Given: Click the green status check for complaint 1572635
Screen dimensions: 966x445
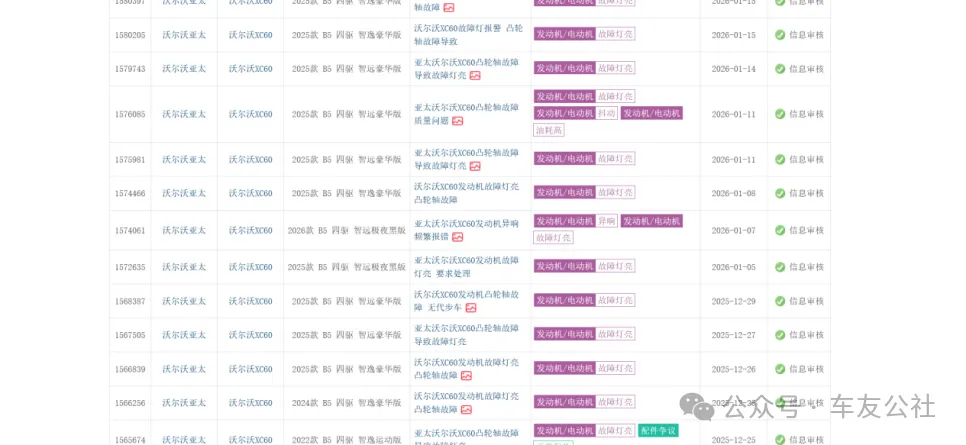Looking at the screenshot, I should coord(780,267).
